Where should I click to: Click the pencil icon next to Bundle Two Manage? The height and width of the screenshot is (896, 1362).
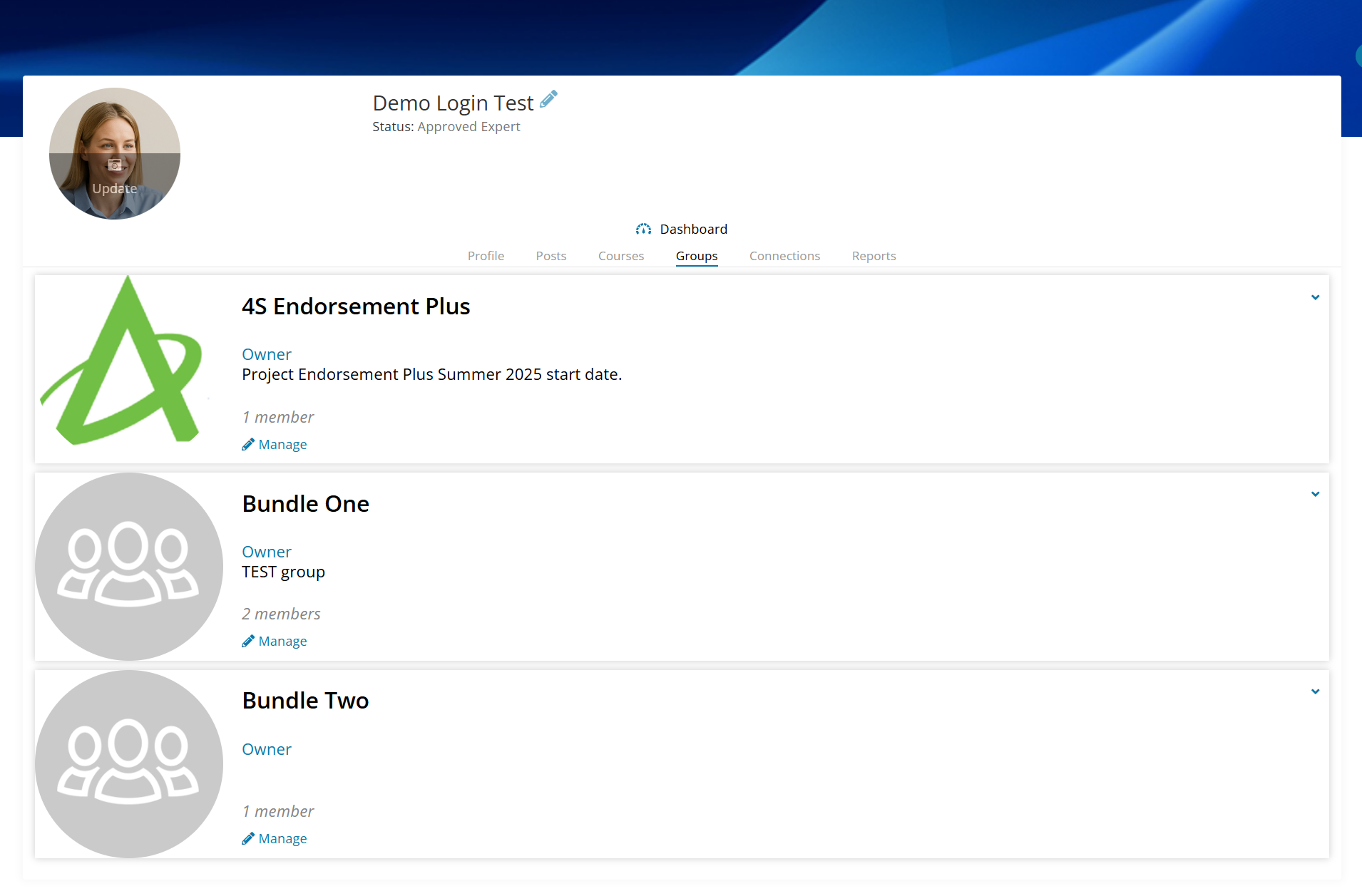248,839
